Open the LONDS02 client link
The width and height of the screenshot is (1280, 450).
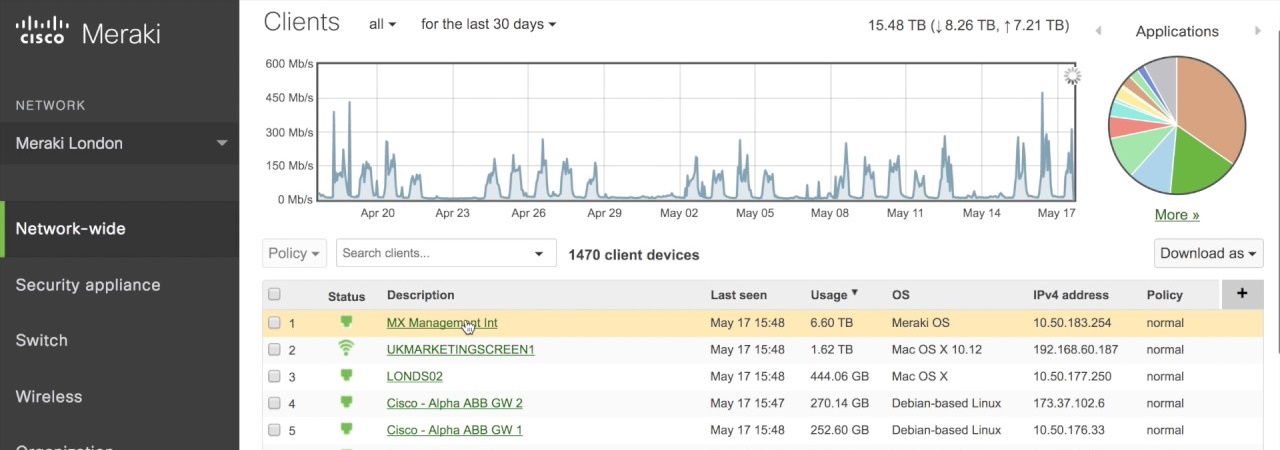pyautogui.click(x=415, y=377)
